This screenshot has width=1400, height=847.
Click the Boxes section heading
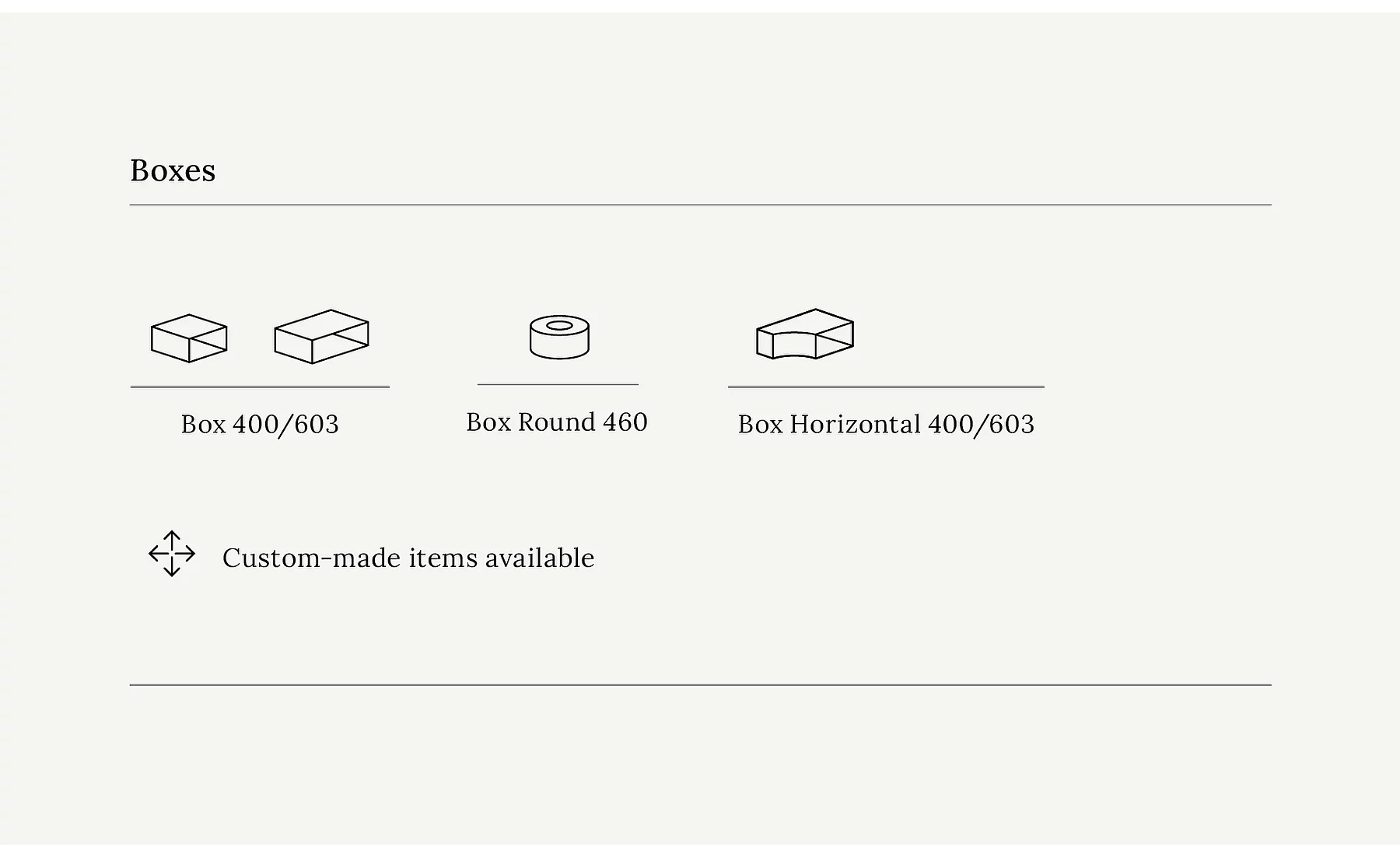point(173,170)
